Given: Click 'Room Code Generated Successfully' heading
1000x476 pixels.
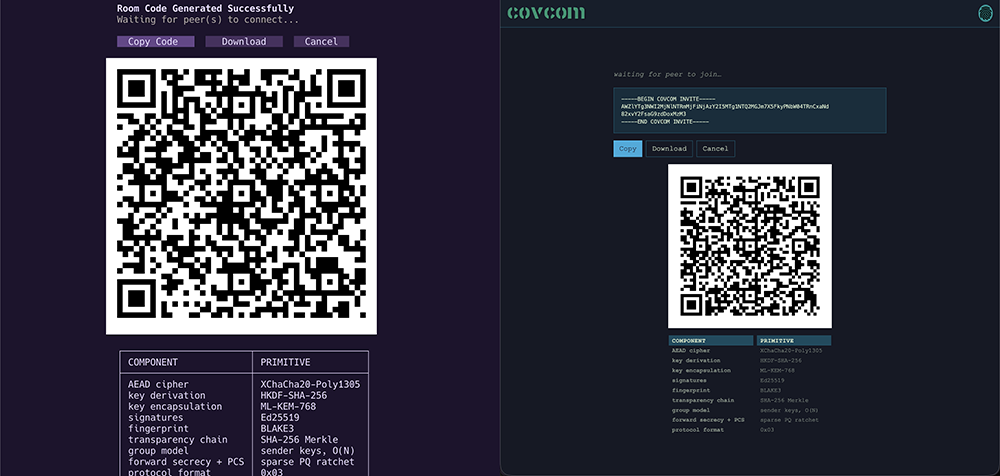Looking at the screenshot, I should 205,9.
